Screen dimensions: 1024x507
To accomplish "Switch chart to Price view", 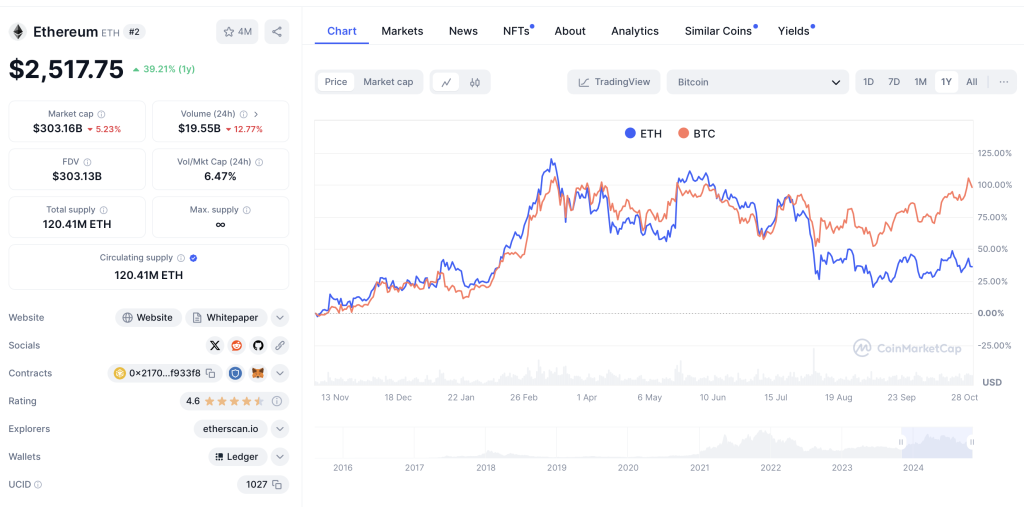I will coord(336,82).
